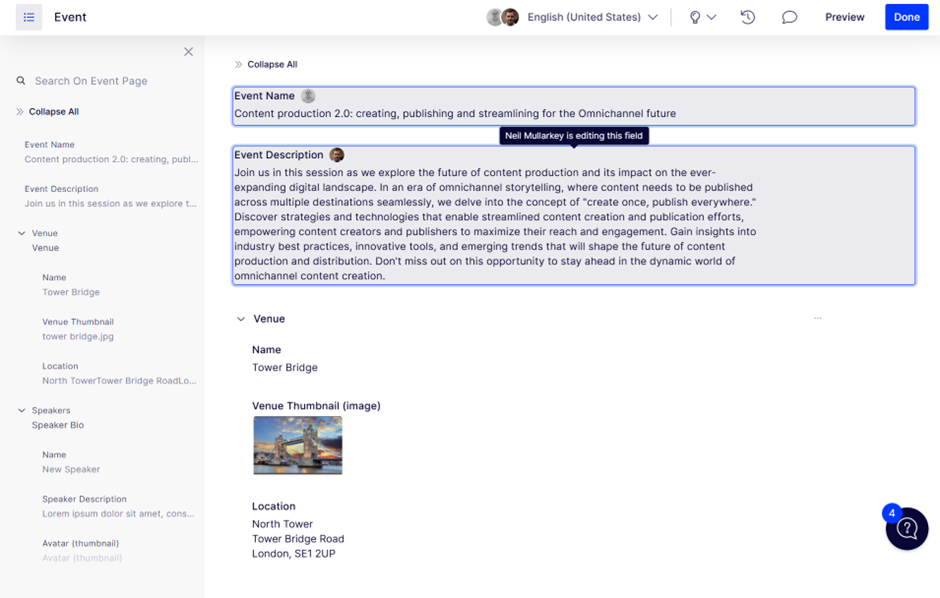Screen dimensions: 940x598
Task: Expand the lightbulb dropdown arrow
Action: (712, 17)
